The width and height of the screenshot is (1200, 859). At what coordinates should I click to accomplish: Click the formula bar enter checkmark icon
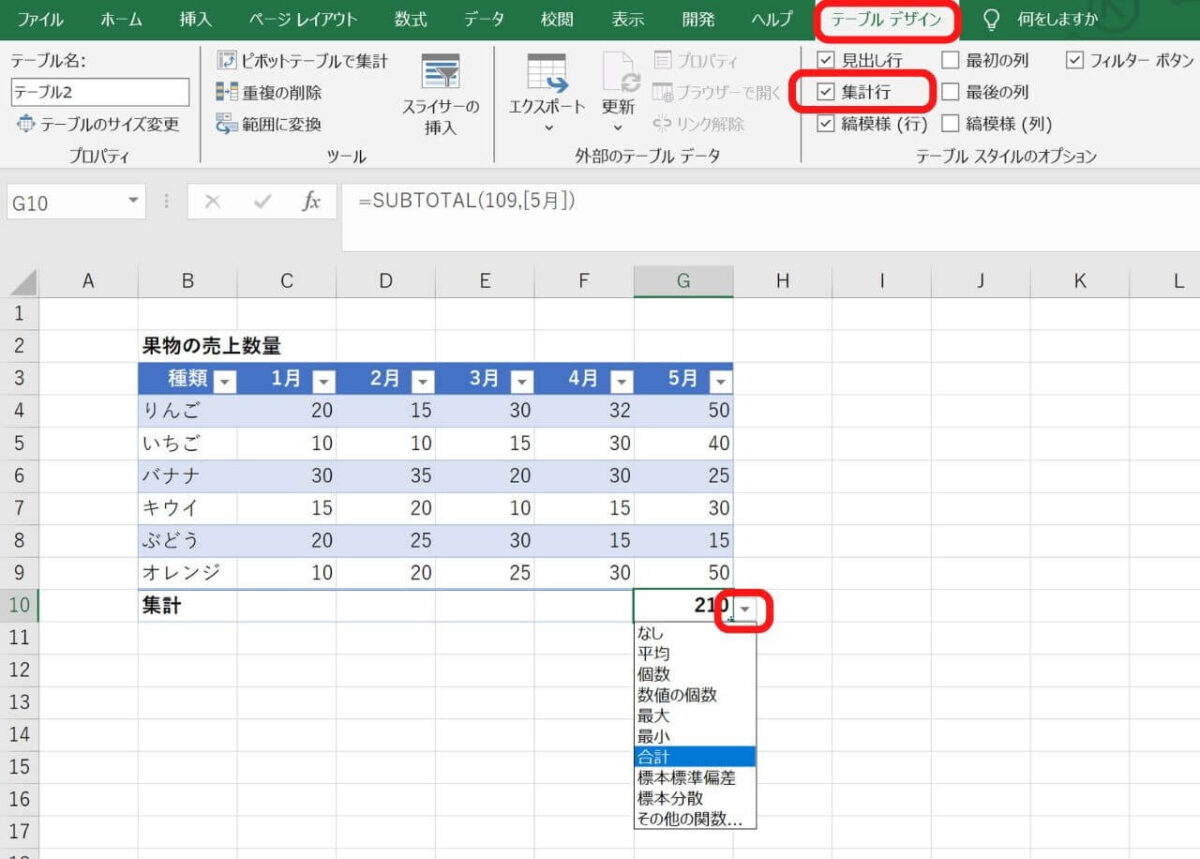click(262, 202)
